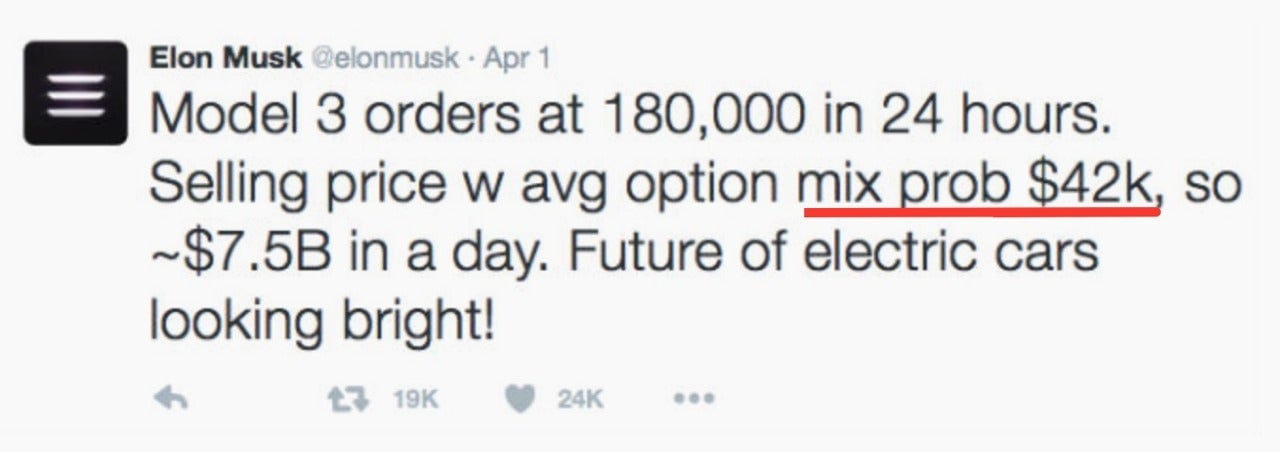
Task: Open the three-dot more options menu
Action: [x=694, y=399]
